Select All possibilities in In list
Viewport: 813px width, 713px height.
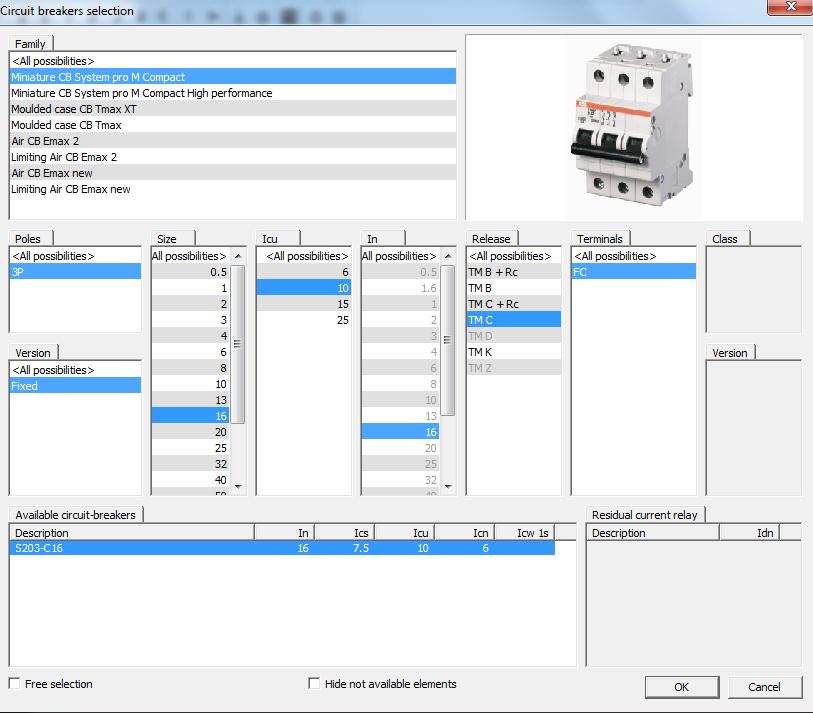(400, 256)
